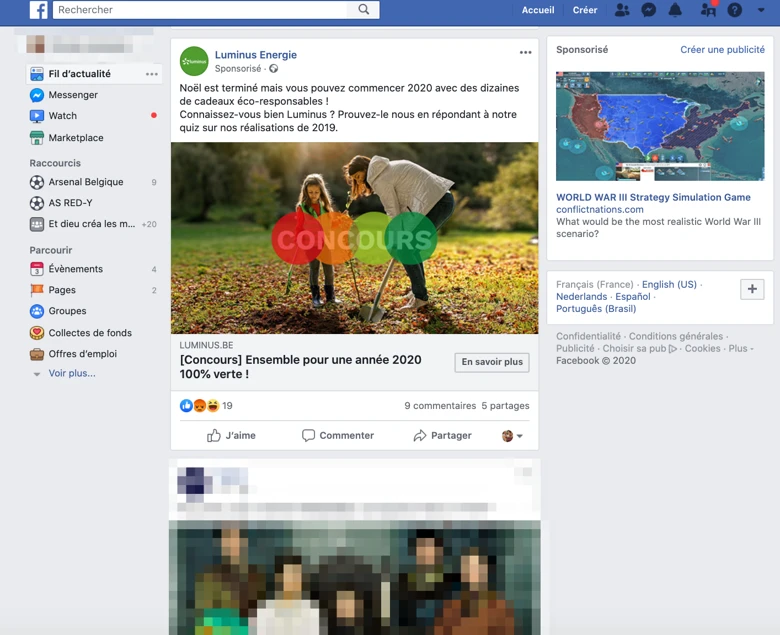View 9 commentaires
Screen dimensions: 780x635
coord(440,406)
